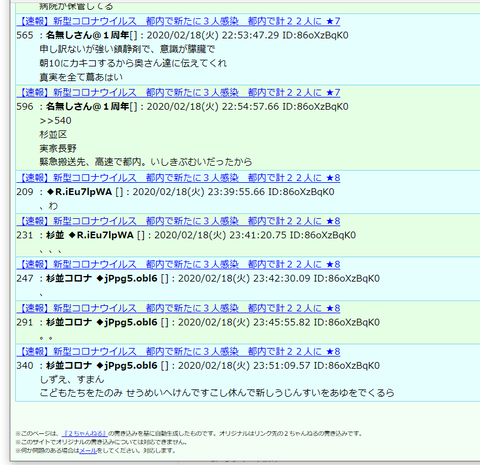The image size is (480, 465).
Task: Click ID:86oXzBqK0 on post 291
Action: tap(347, 322)
